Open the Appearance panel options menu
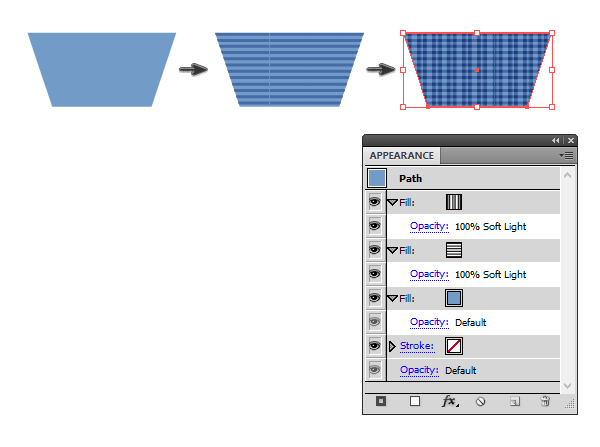This screenshot has height=447, width=600. [x=567, y=156]
